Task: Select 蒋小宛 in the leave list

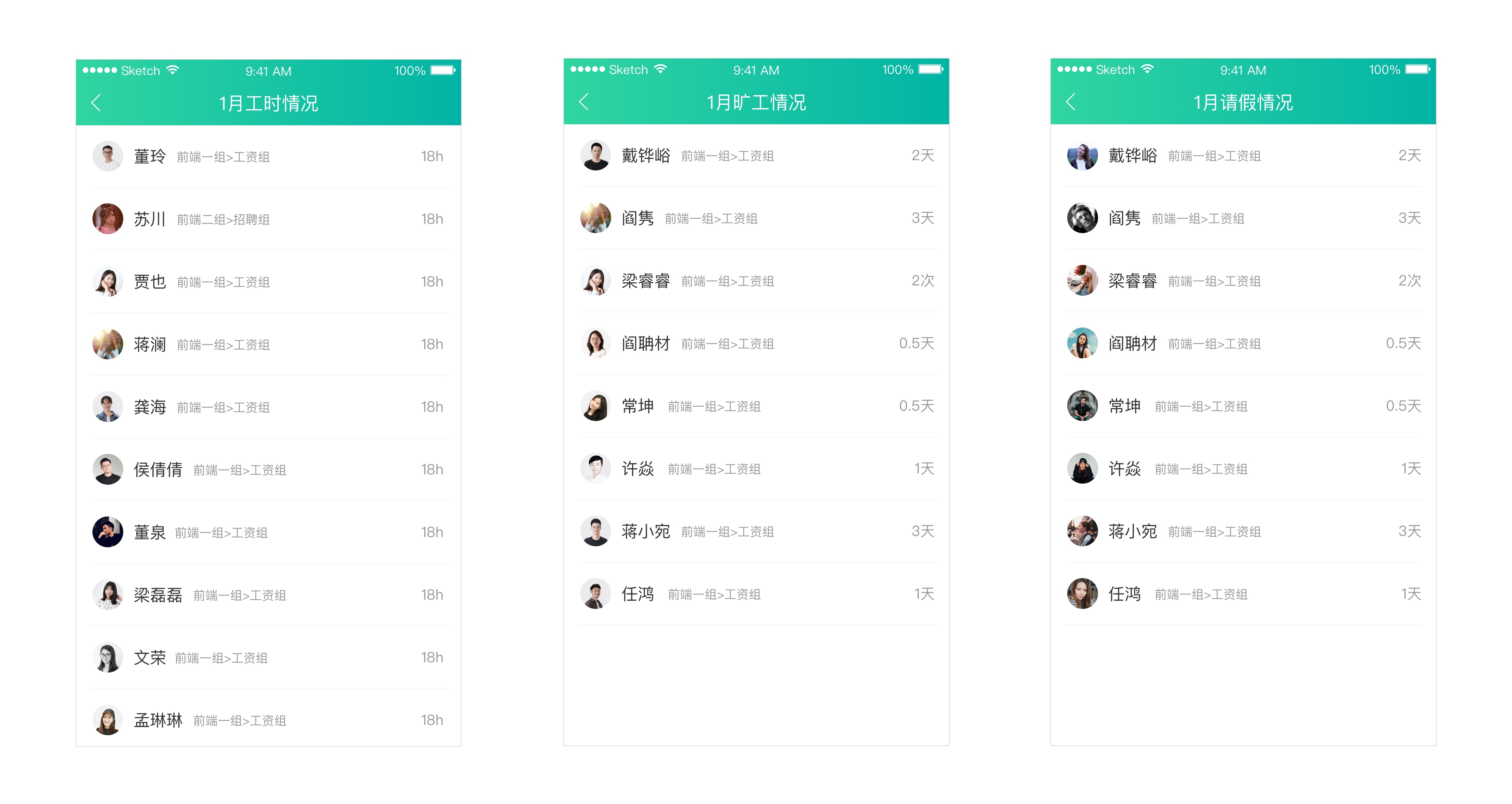Action: pos(1244,531)
